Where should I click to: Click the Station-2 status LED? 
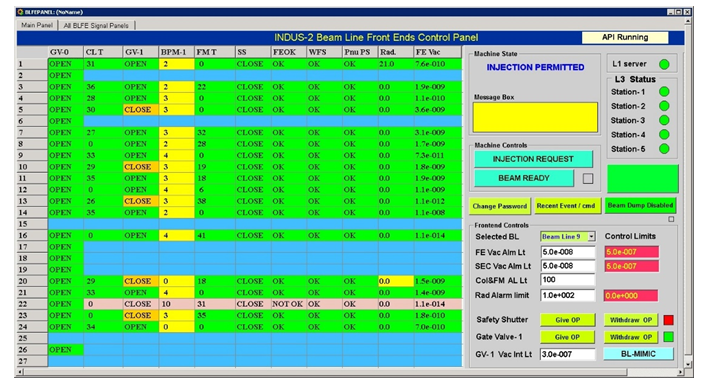(x=664, y=106)
